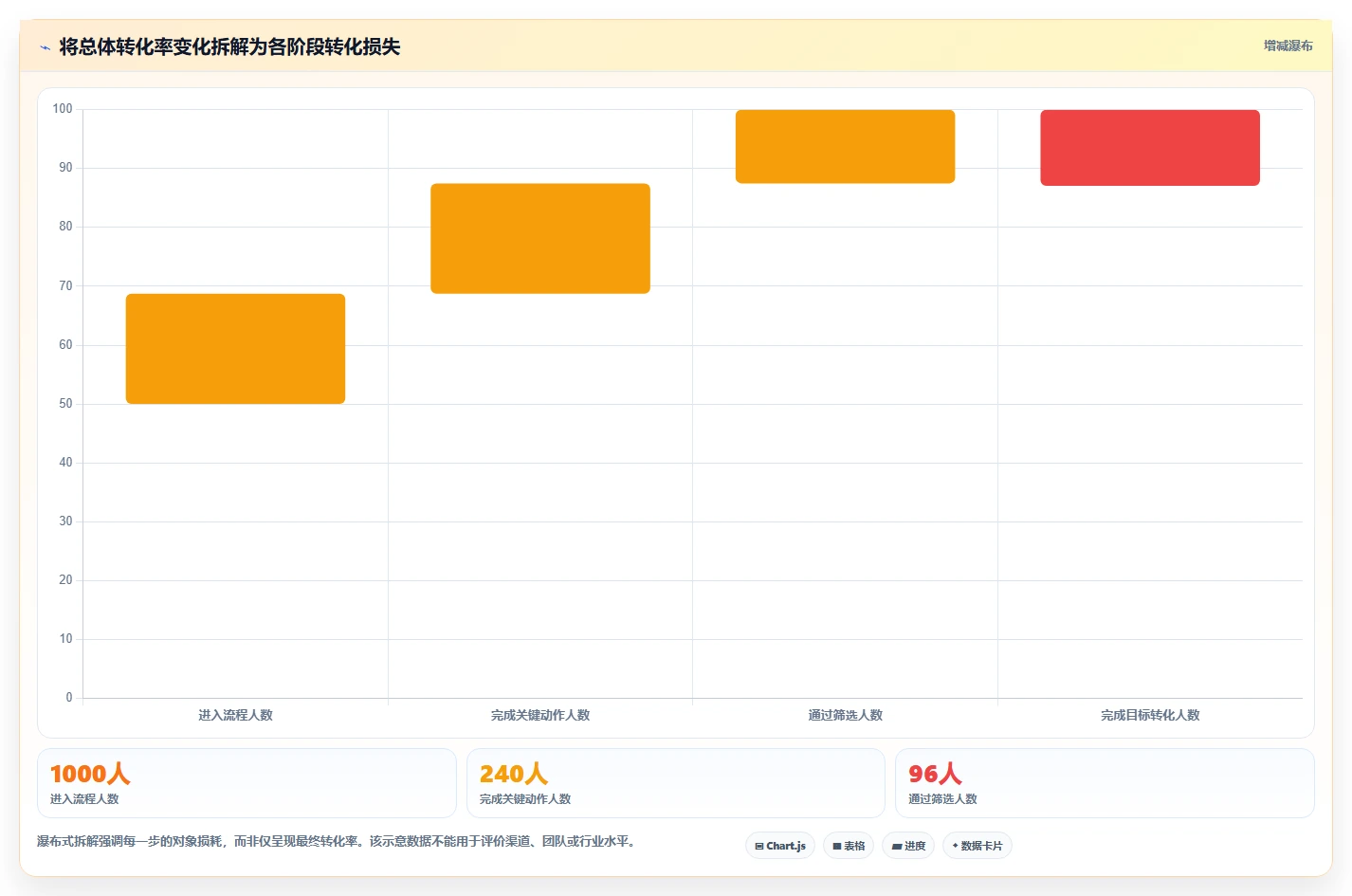The width and height of the screenshot is (1352, 896).
Task: Click the x-axis label 完成目标转化人数
Action: pyautogui.click(x=1150, y=715)
